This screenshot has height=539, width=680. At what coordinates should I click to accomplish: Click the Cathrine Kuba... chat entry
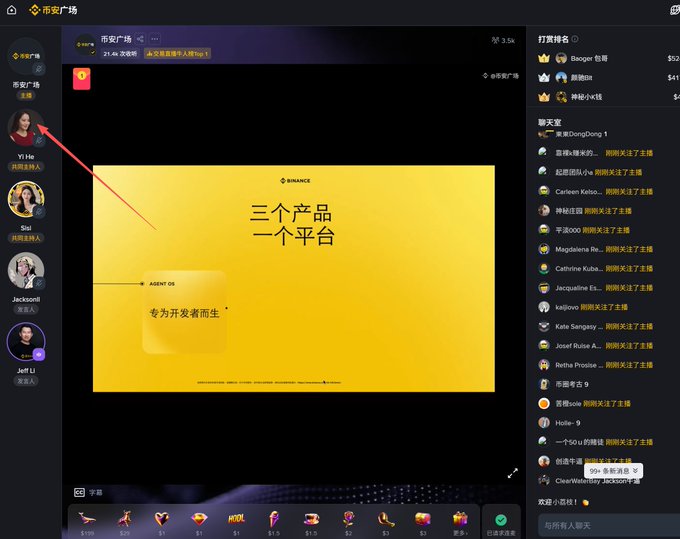tap(595, 268)
